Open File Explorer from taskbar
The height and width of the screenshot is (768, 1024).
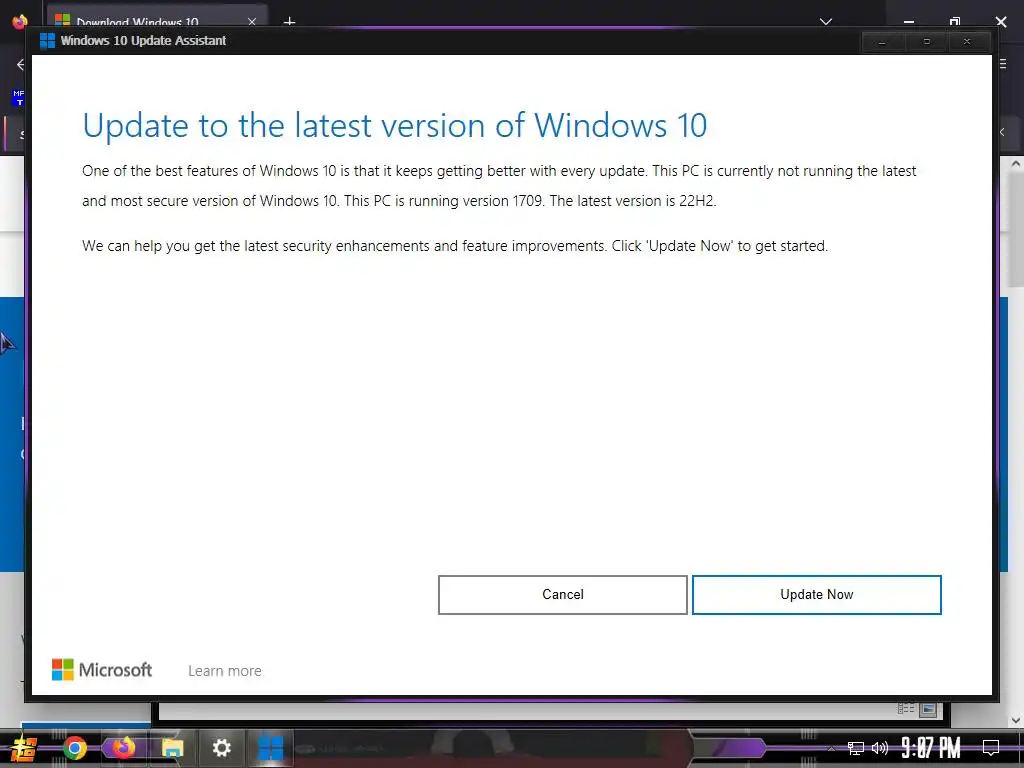(x=172, y=748)
